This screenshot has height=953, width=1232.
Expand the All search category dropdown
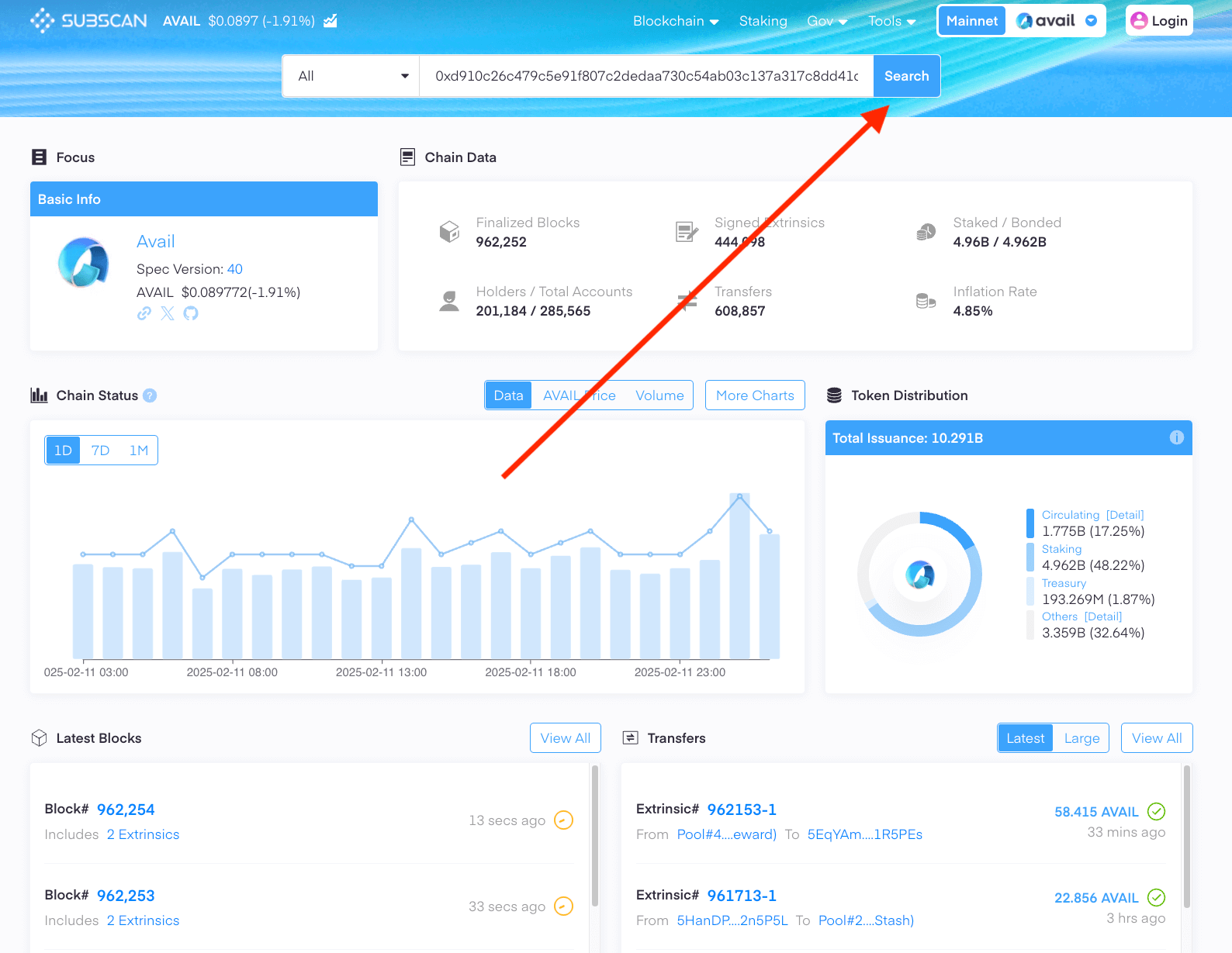(x=351, y=76)
